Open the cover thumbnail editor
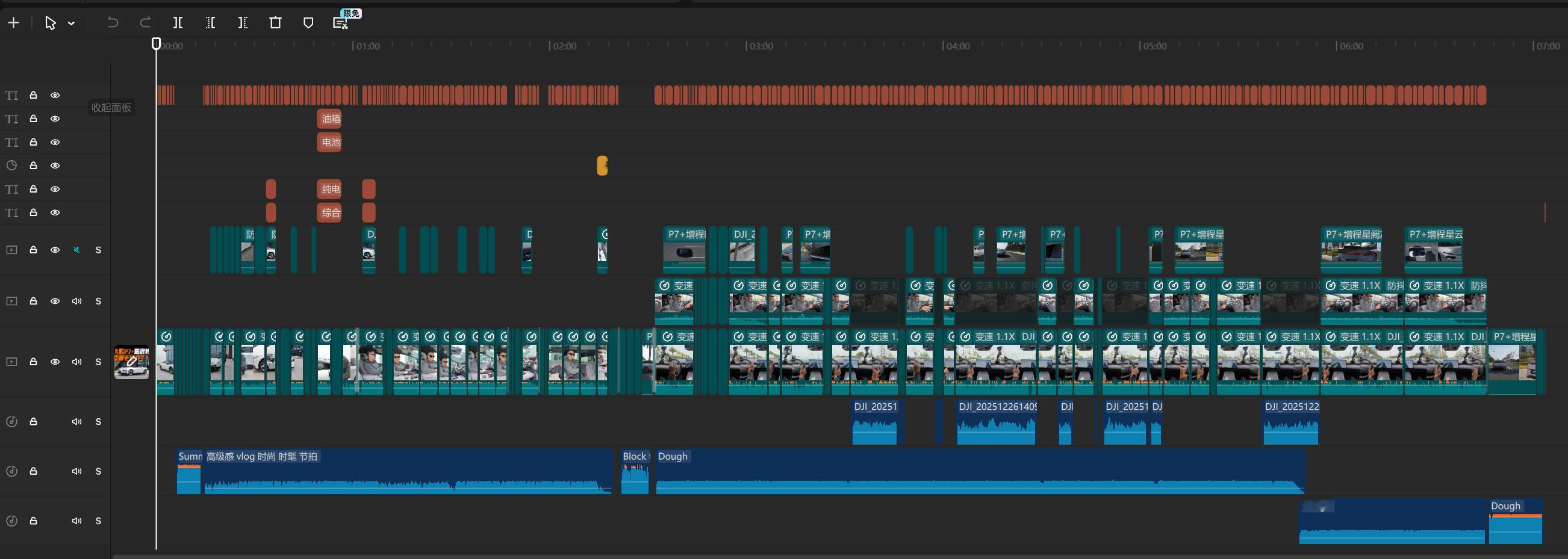This screenshot has width=1568, height=559. 131,362
